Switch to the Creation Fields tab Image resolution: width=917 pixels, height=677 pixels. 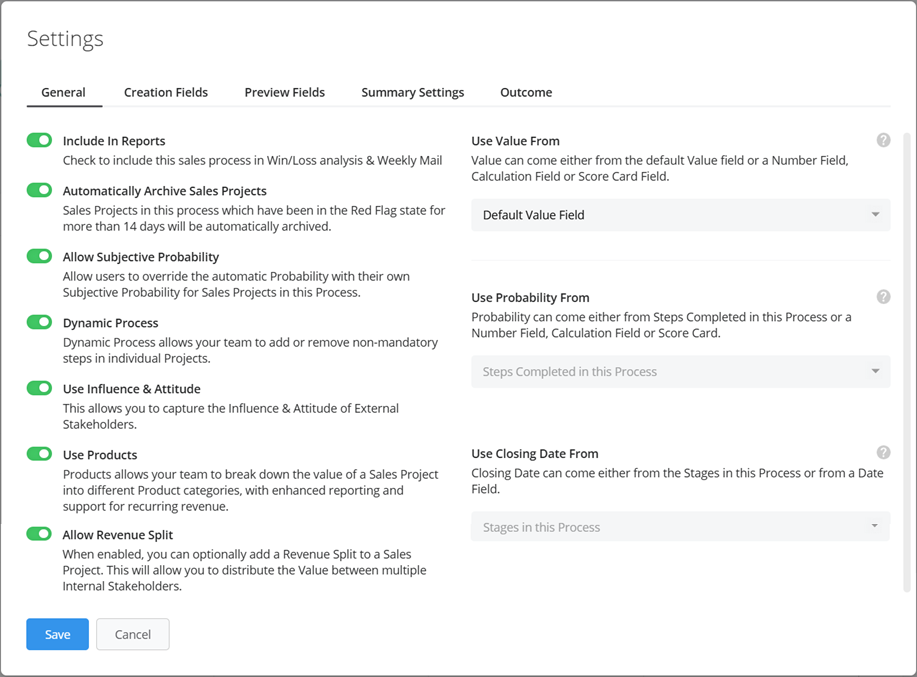[166, 92]
